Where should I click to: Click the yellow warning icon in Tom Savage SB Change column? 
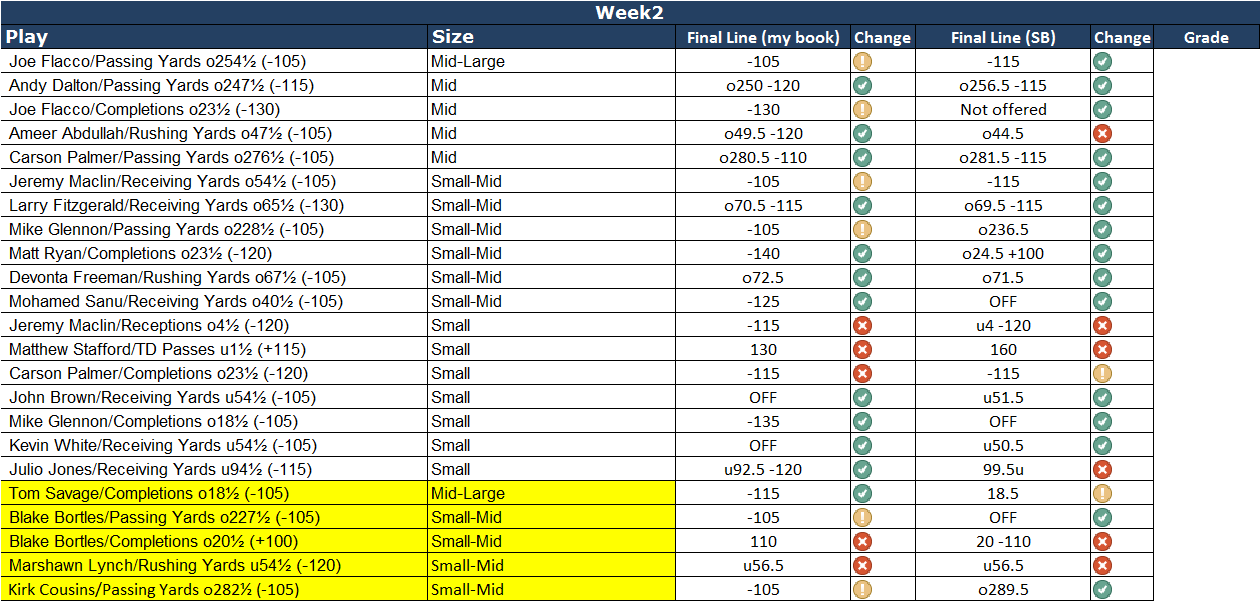tap(1102, 493)
